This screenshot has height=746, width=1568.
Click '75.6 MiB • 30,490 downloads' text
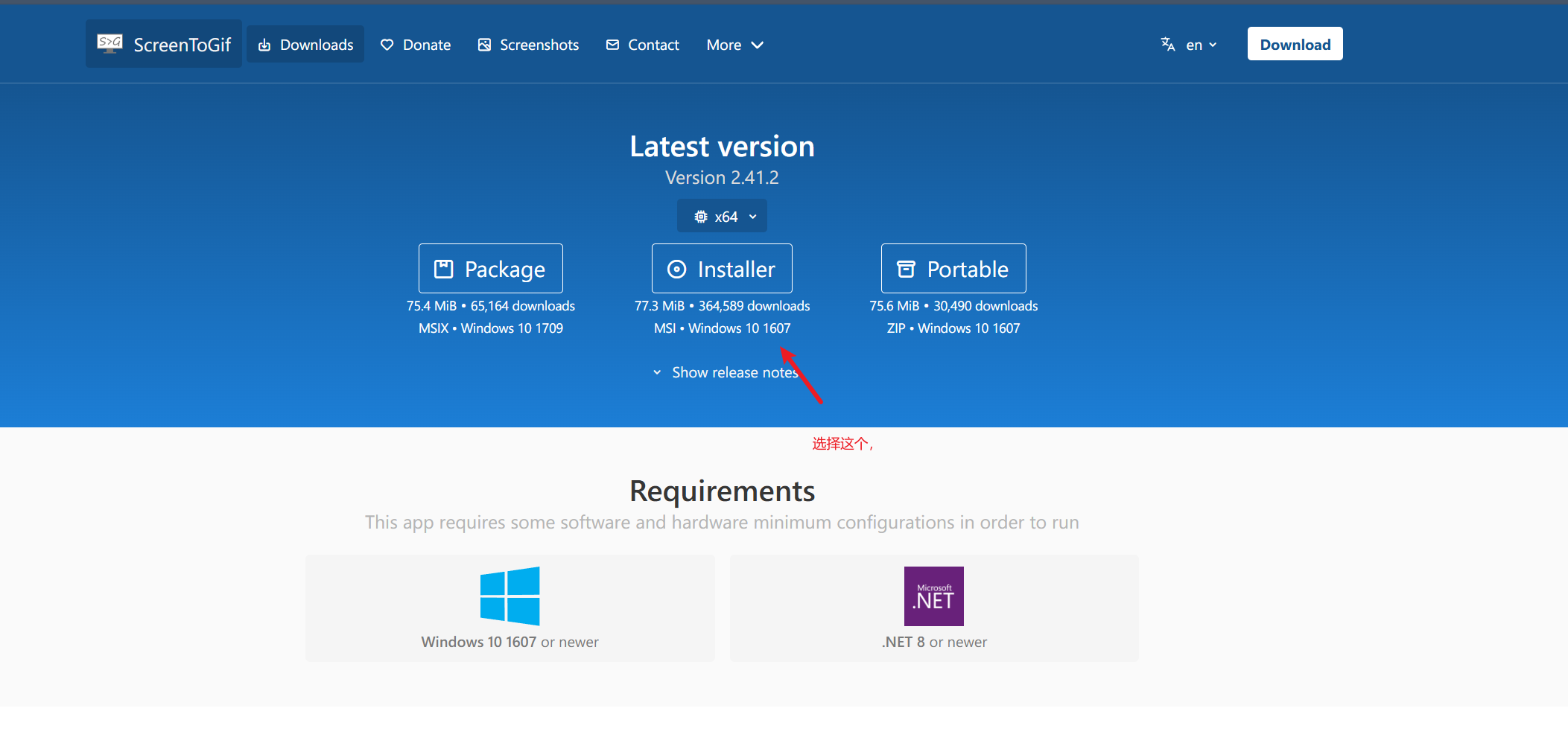coord(953,306)
